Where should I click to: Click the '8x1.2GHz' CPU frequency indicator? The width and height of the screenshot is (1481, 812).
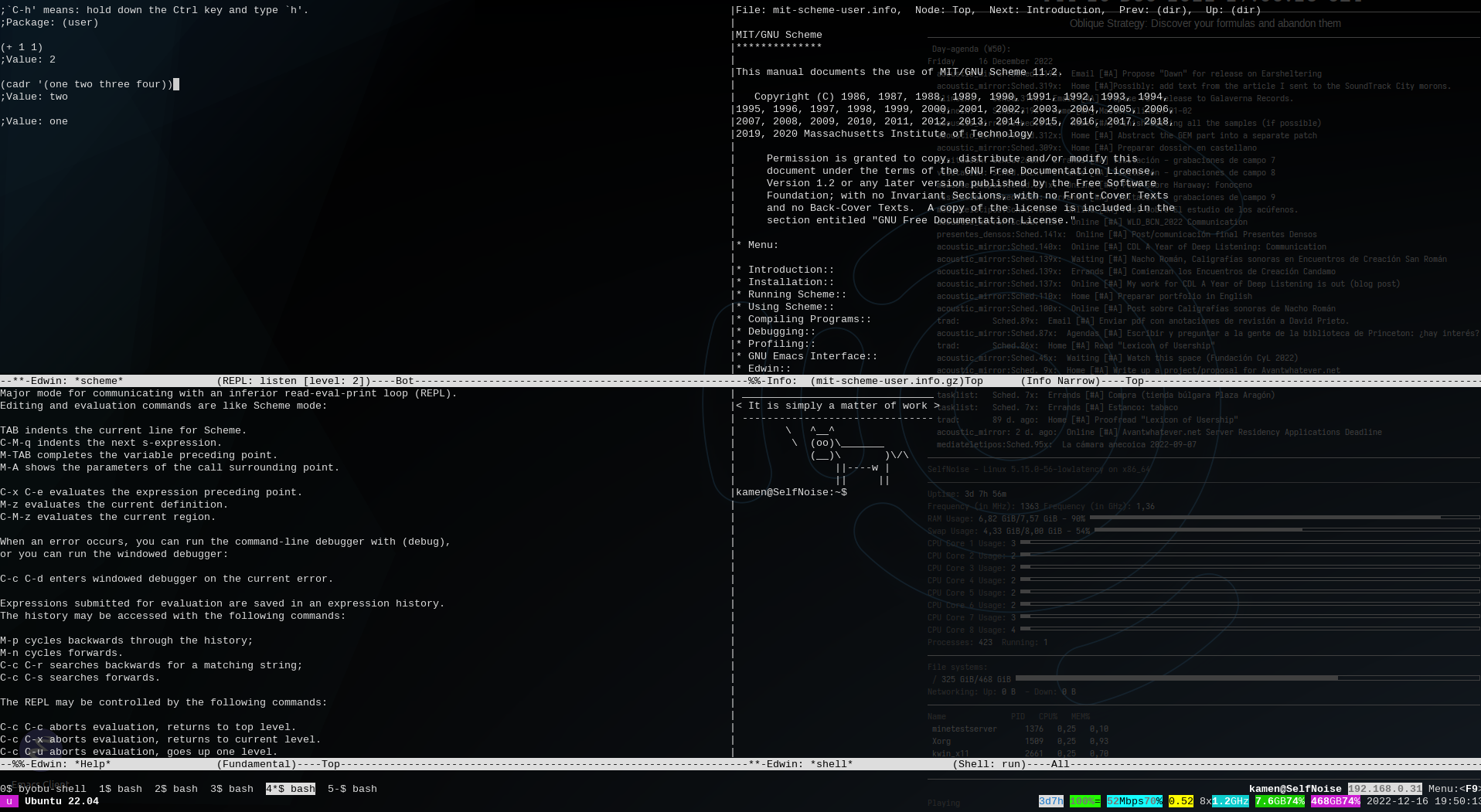[x=1224, y=801]
